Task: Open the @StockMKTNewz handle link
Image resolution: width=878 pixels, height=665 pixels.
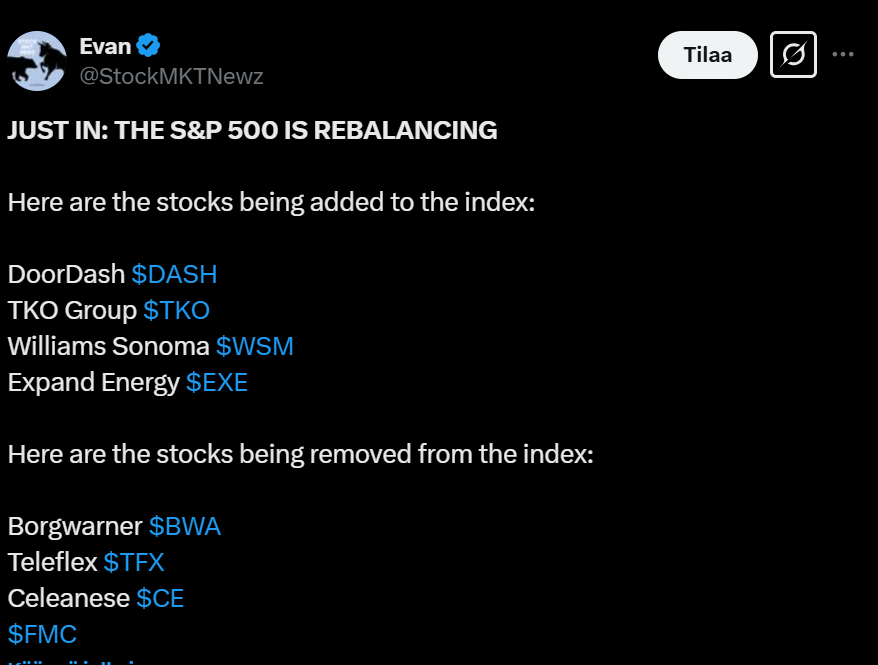Action: (x=171, y=76)
